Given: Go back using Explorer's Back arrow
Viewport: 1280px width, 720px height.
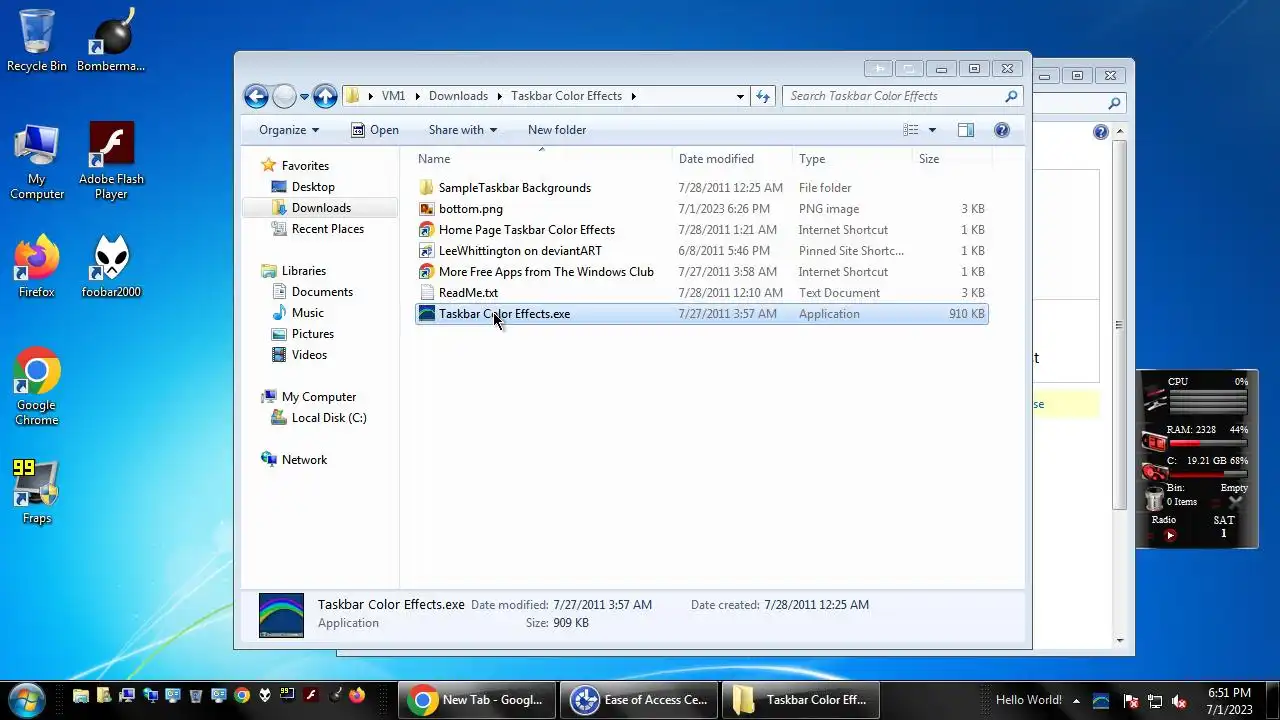Looking at the screenshot, I should 256,96.
